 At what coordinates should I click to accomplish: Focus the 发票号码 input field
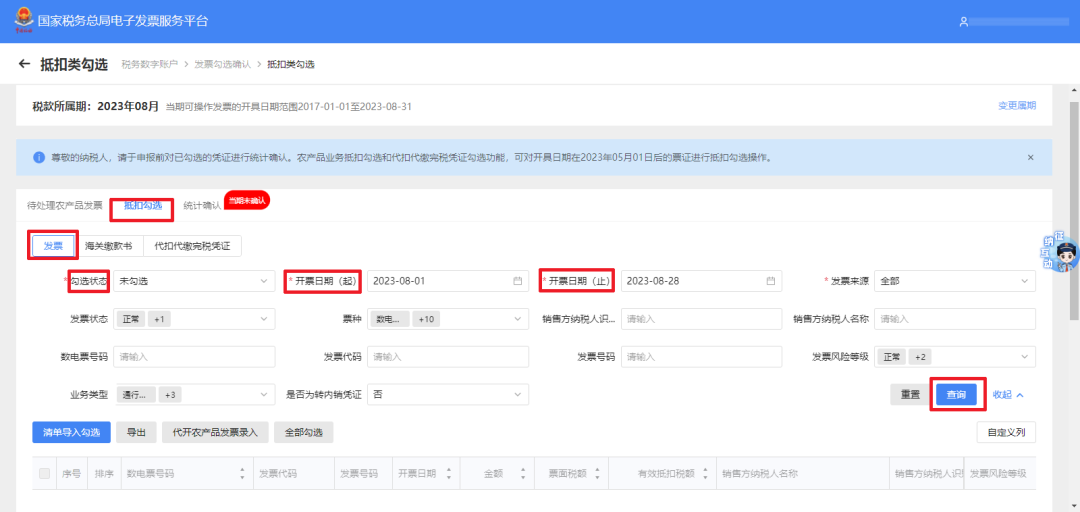tap(701, 357)
